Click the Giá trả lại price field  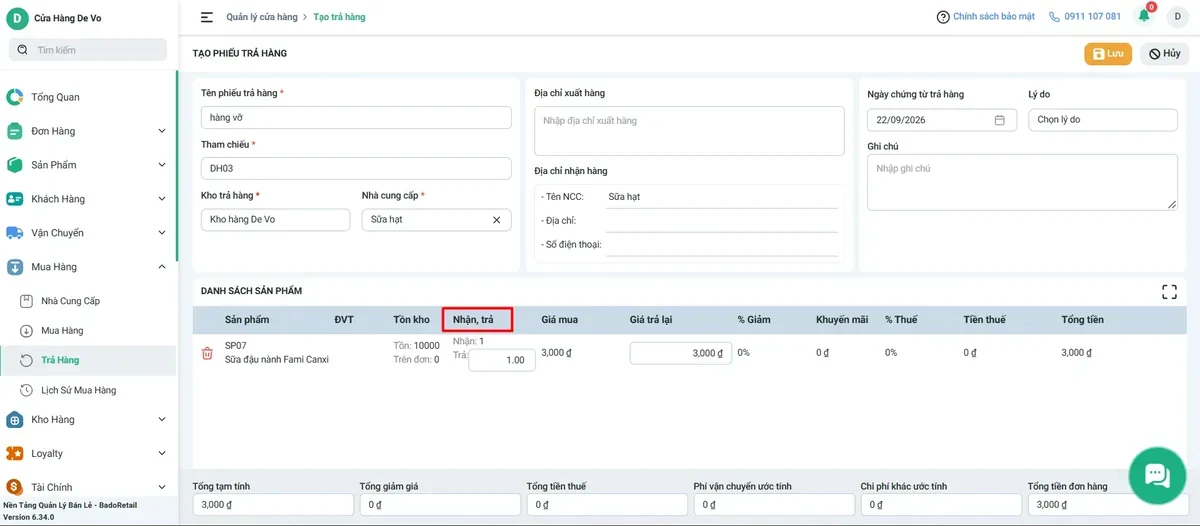pyautogui.click(x=681, y=353)
